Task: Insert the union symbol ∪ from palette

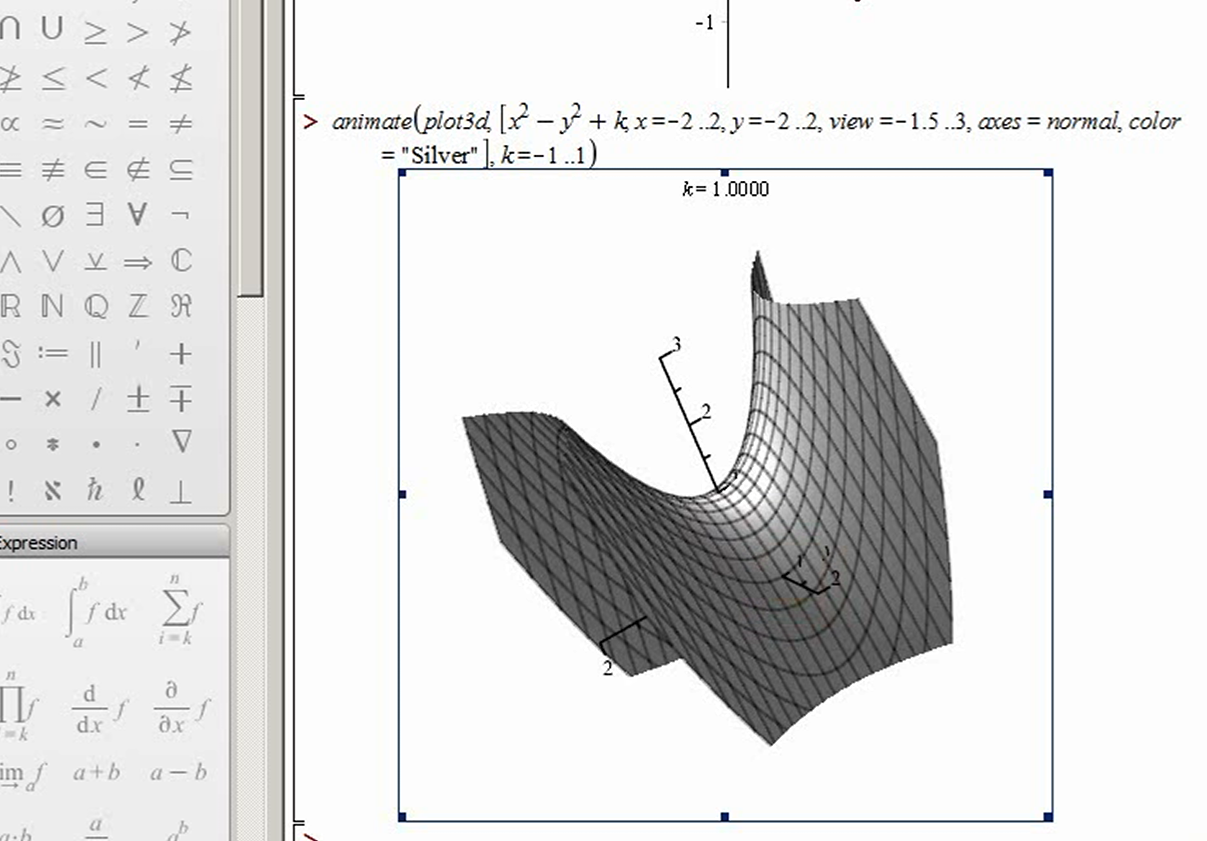Action: click(52, 30)
